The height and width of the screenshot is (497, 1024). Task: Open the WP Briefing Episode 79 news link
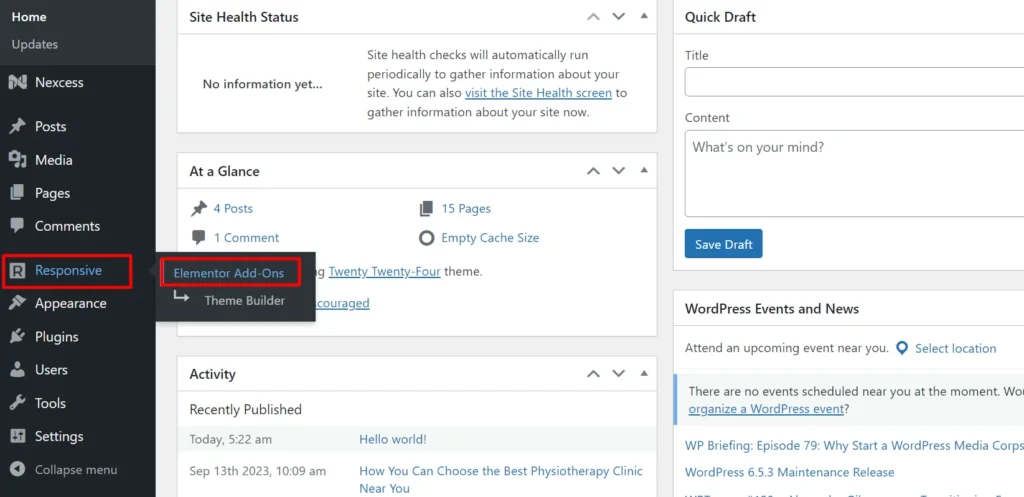pyautogui.click(x=854, y=445)
